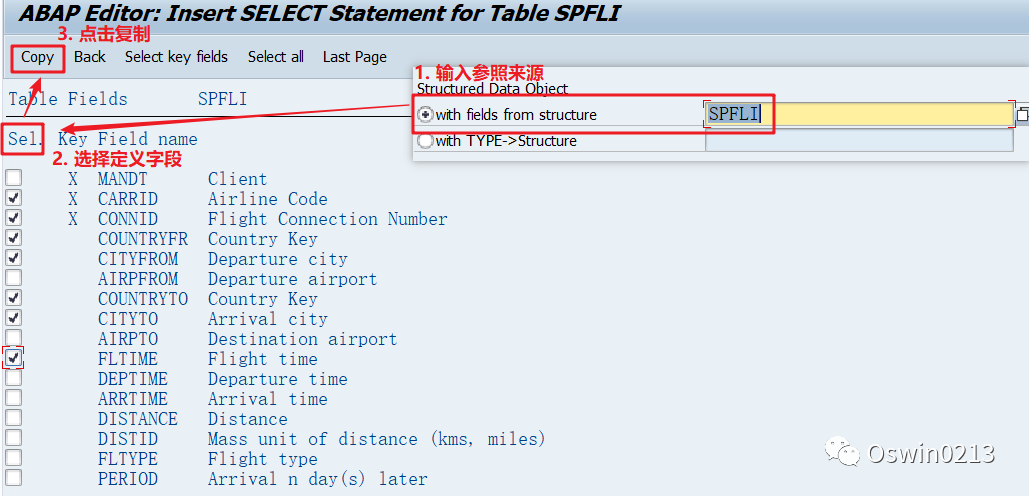Go to Last Page

tap(355, 57)
